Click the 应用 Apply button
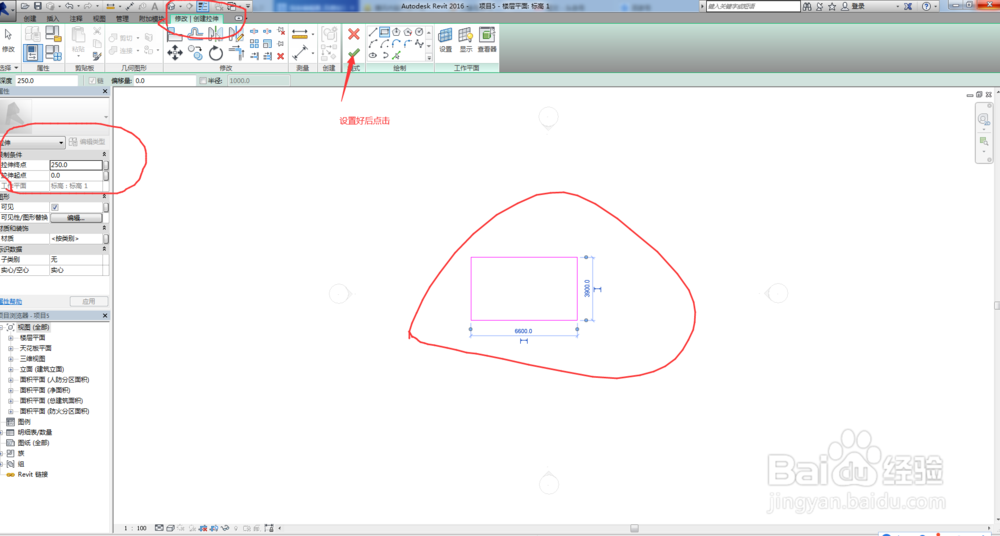Viewport: 1000px width, 536px height. [89, 301]
